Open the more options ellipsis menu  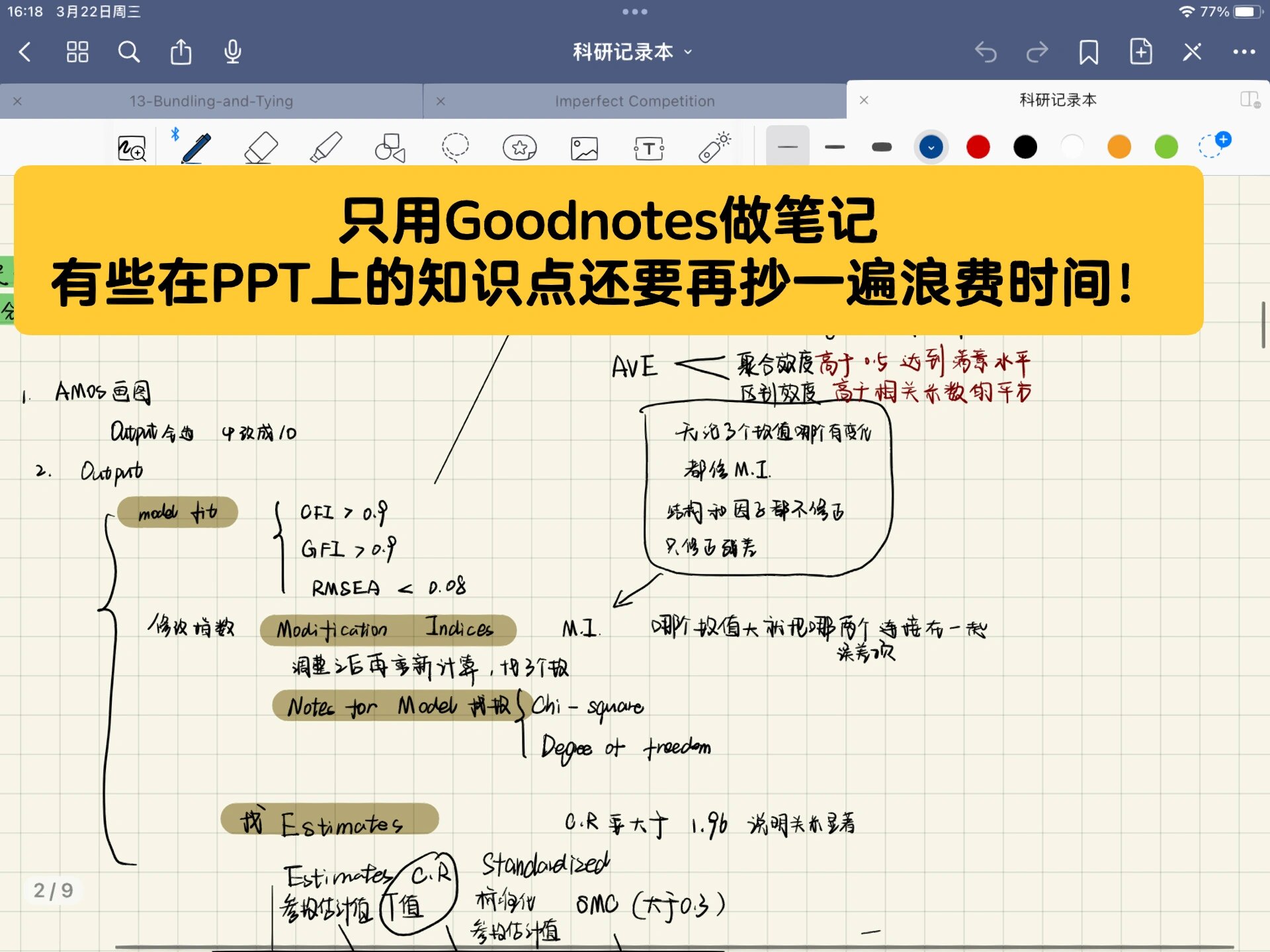pyautogui.click(x=1245, y=52)
